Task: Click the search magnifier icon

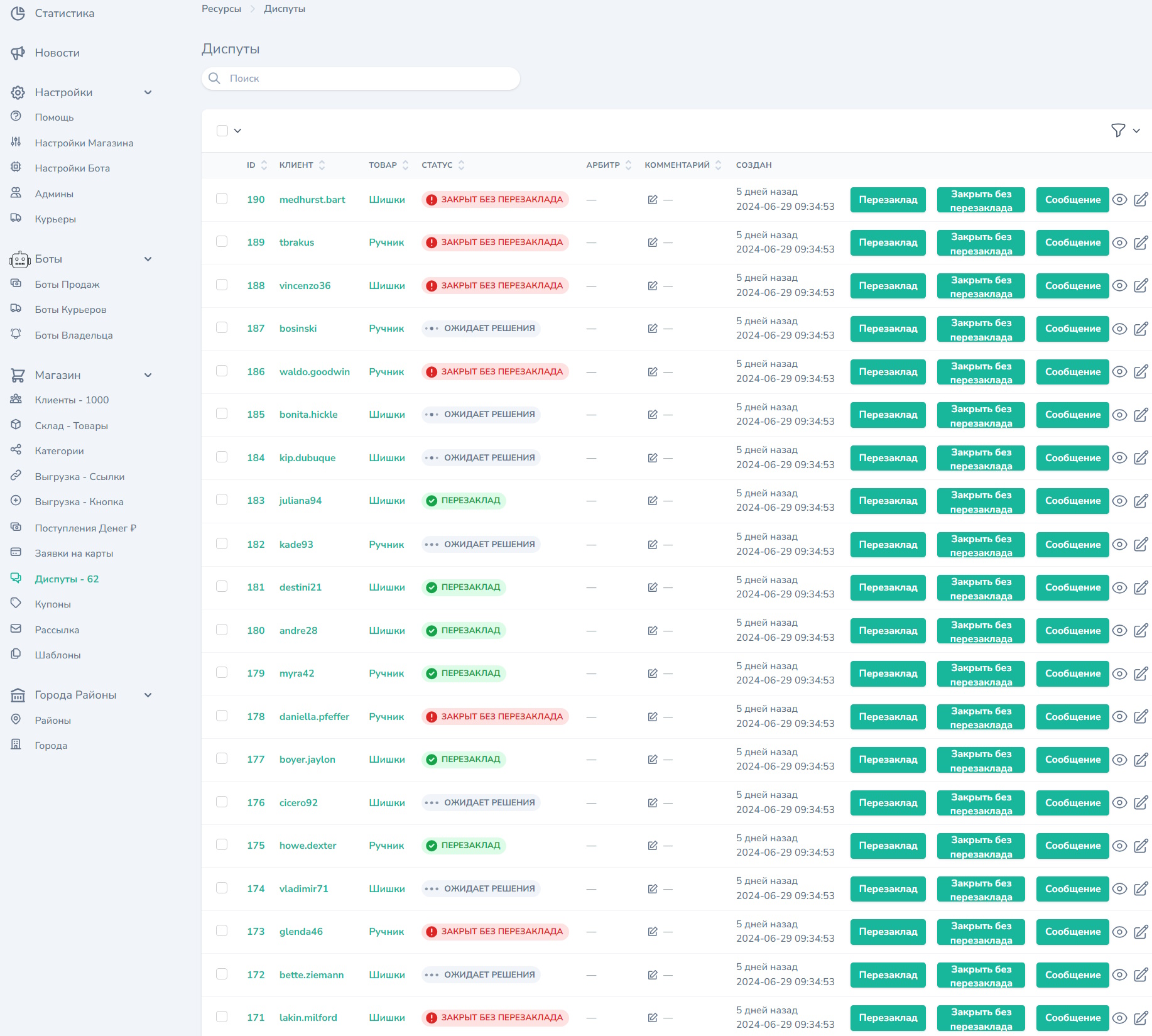Action: (215, 79)
